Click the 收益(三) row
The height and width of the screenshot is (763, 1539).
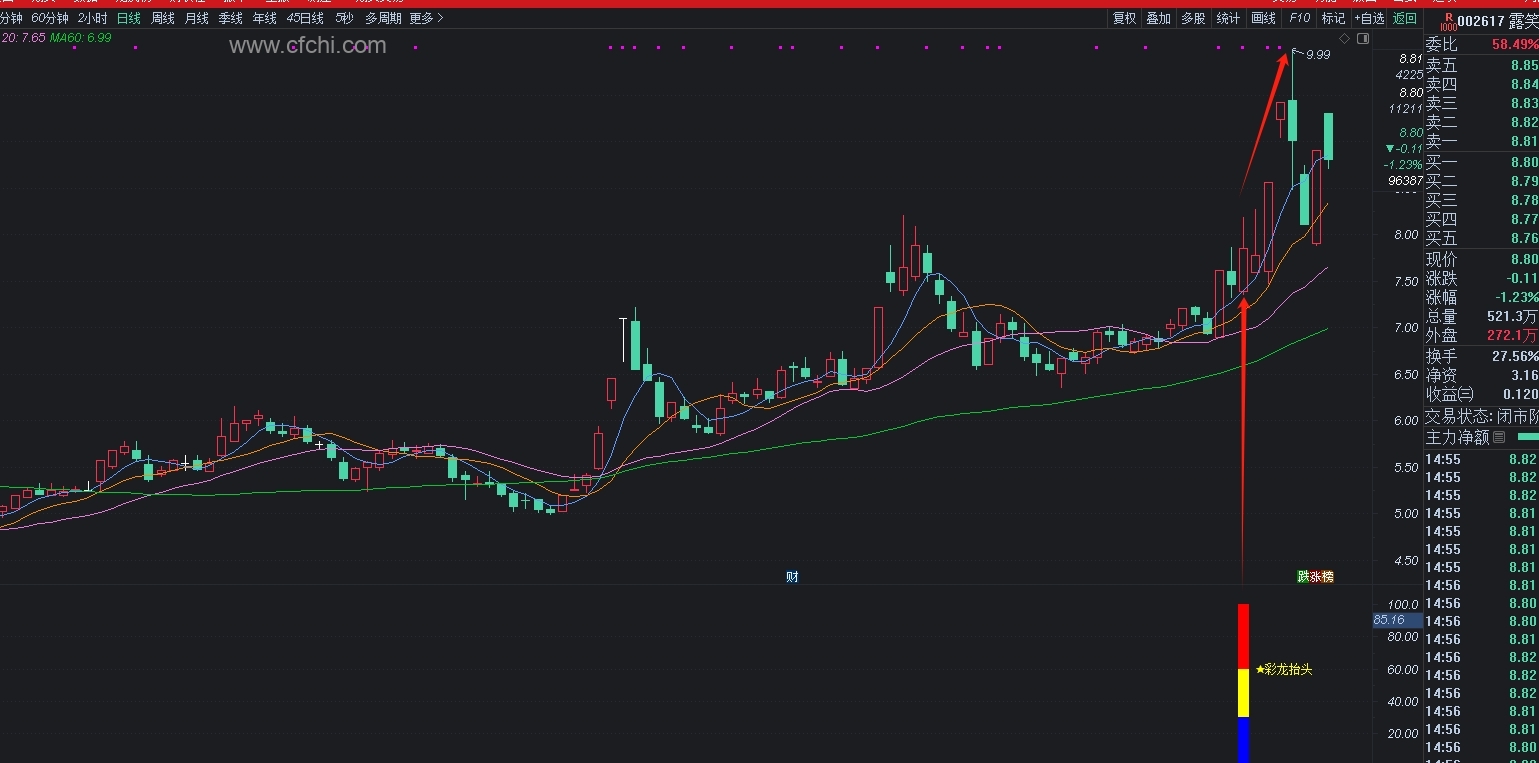(1481, 394)
